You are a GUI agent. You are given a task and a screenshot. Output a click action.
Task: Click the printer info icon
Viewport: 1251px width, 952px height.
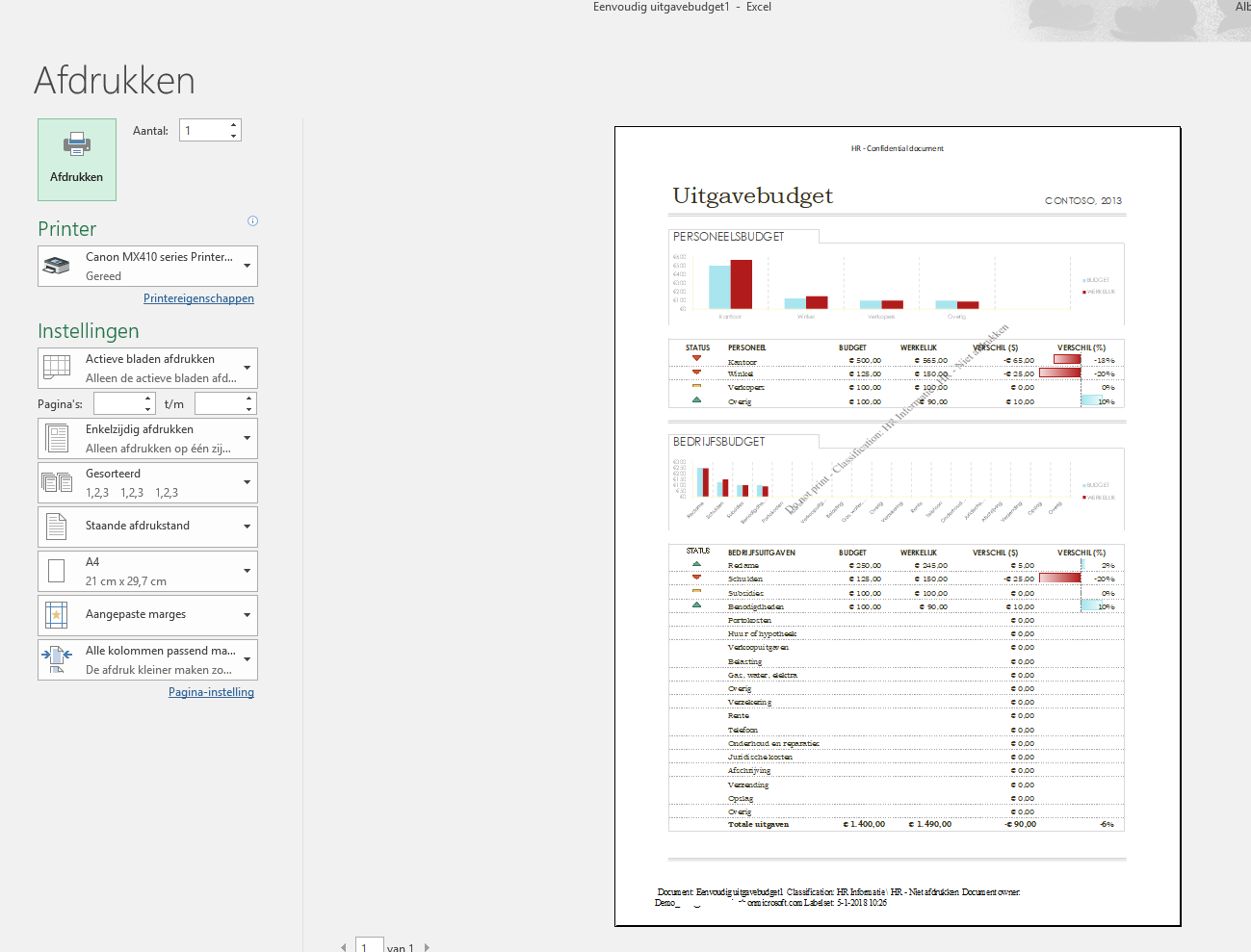[252, 221]
